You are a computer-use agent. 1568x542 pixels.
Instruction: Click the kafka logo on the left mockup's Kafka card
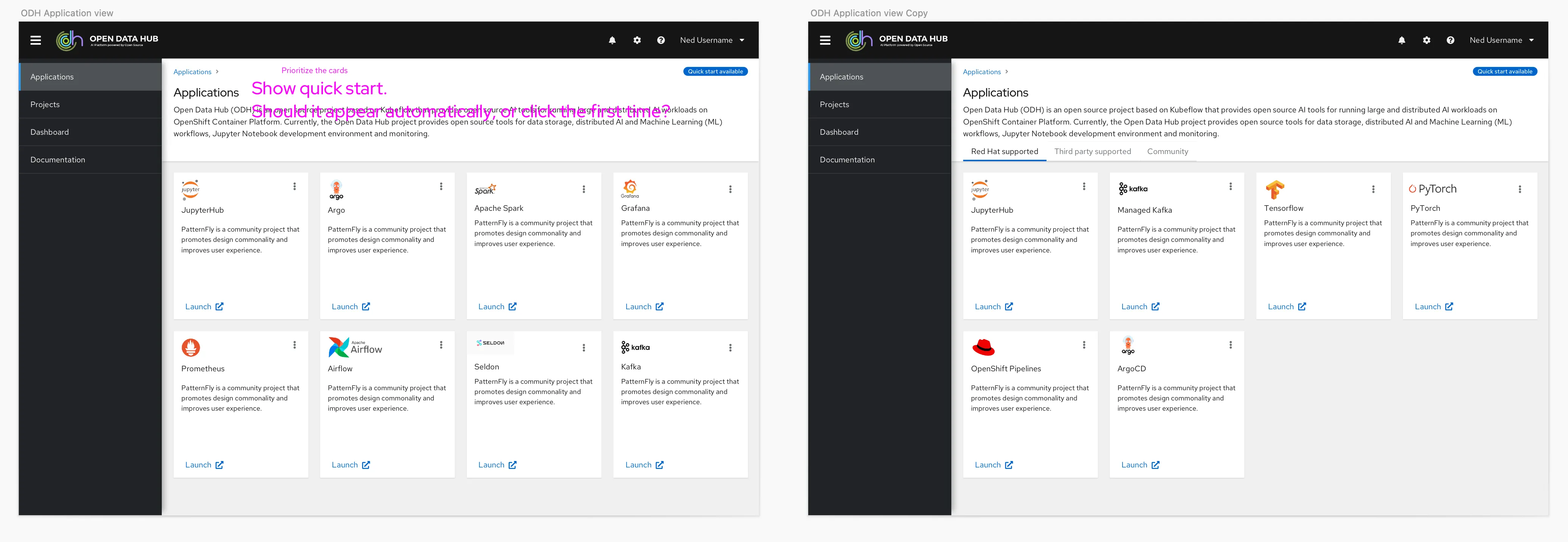pos(635,347)
